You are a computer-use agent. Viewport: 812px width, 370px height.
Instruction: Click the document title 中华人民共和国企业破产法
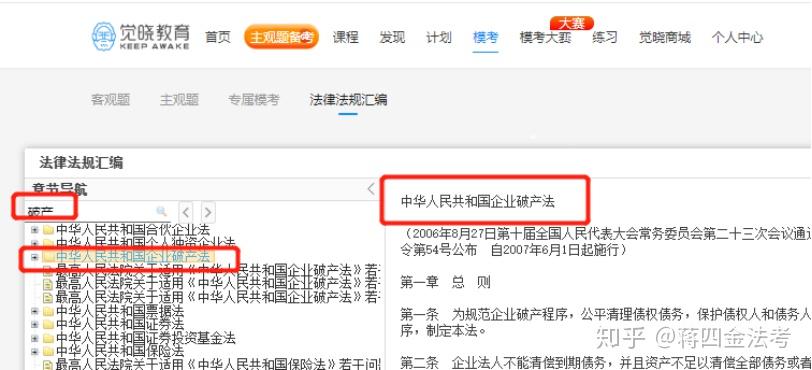477,202
